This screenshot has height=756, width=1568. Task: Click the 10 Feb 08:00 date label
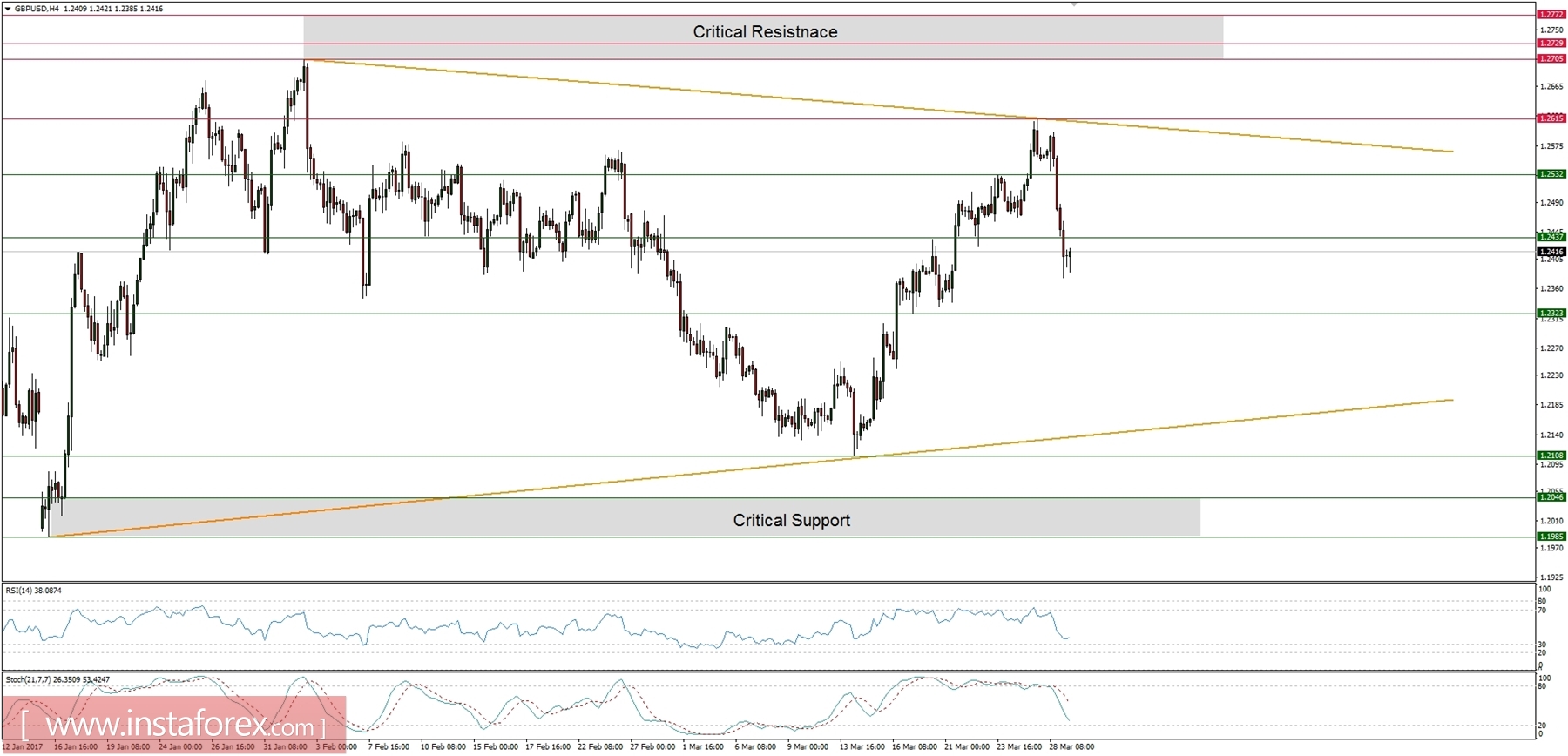tap(443, 747)
